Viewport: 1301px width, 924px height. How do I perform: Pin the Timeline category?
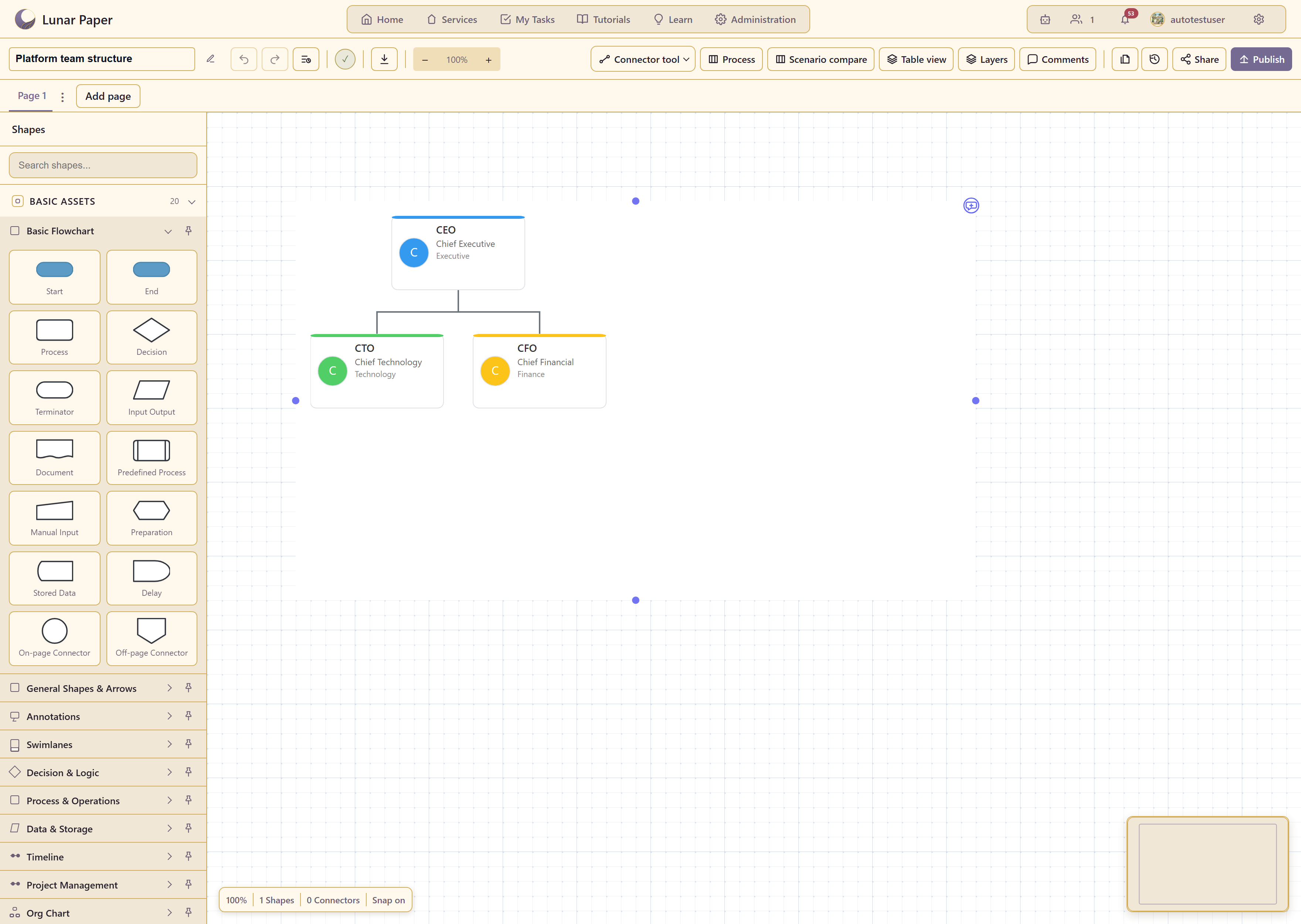tap(188, 856)
